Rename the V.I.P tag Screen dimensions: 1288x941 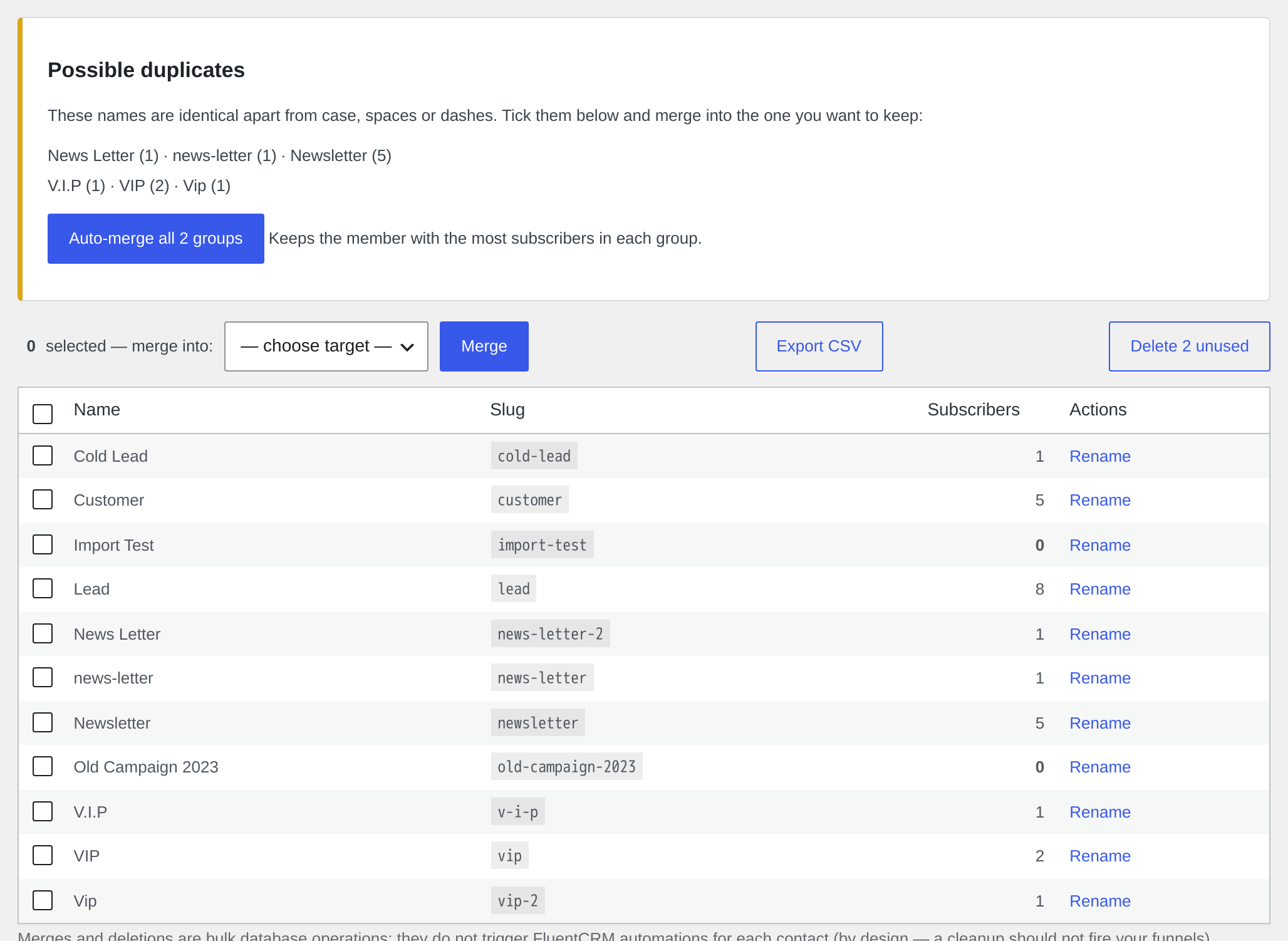click(x=1099, y=812)
